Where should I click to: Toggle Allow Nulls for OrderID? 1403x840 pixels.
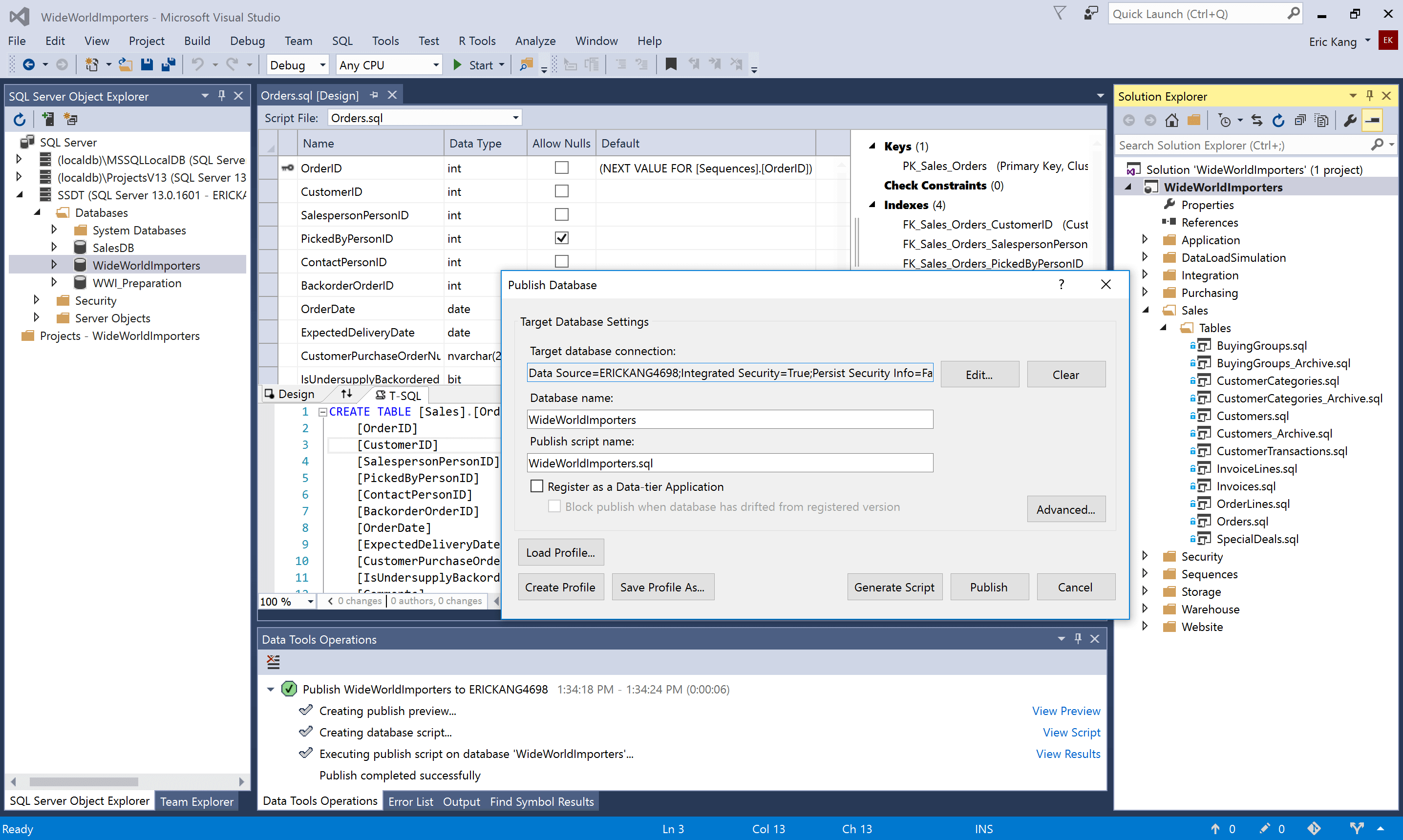click(x=561, y=168)
